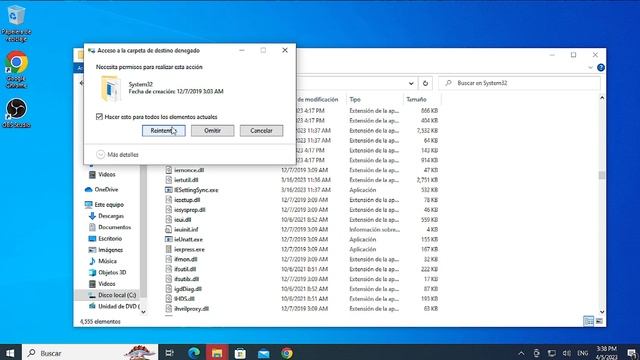The height and width of the screenshot is (360, 640).
Task: Open Música in the navigation pane
Action: [107, 261]
